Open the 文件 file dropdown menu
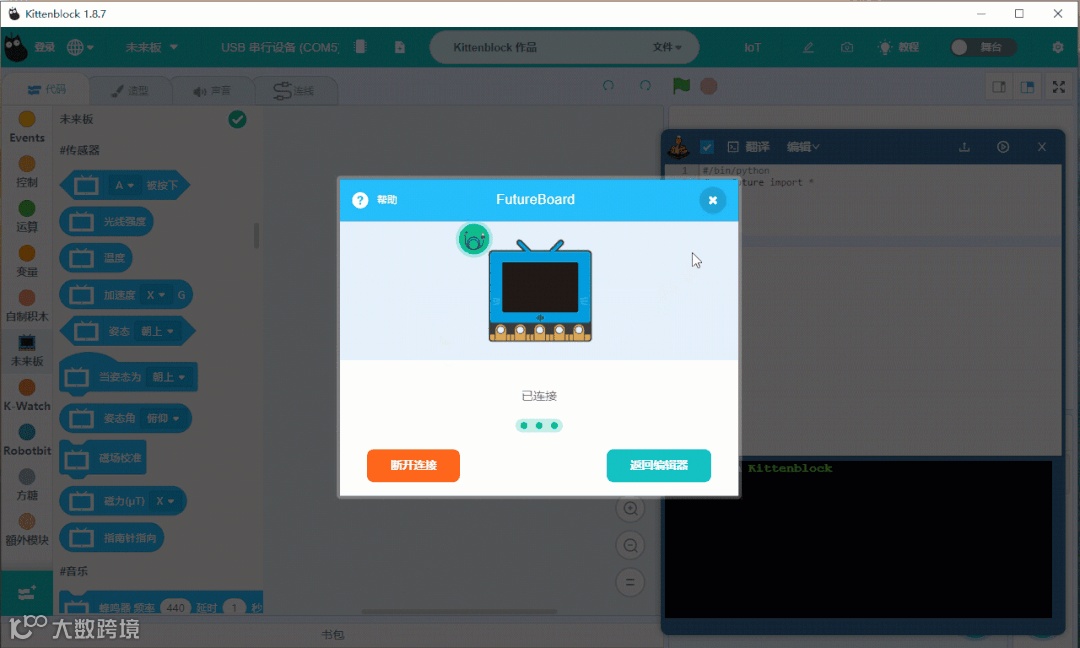Screen dimensions: 1080x648 [667, 48]
